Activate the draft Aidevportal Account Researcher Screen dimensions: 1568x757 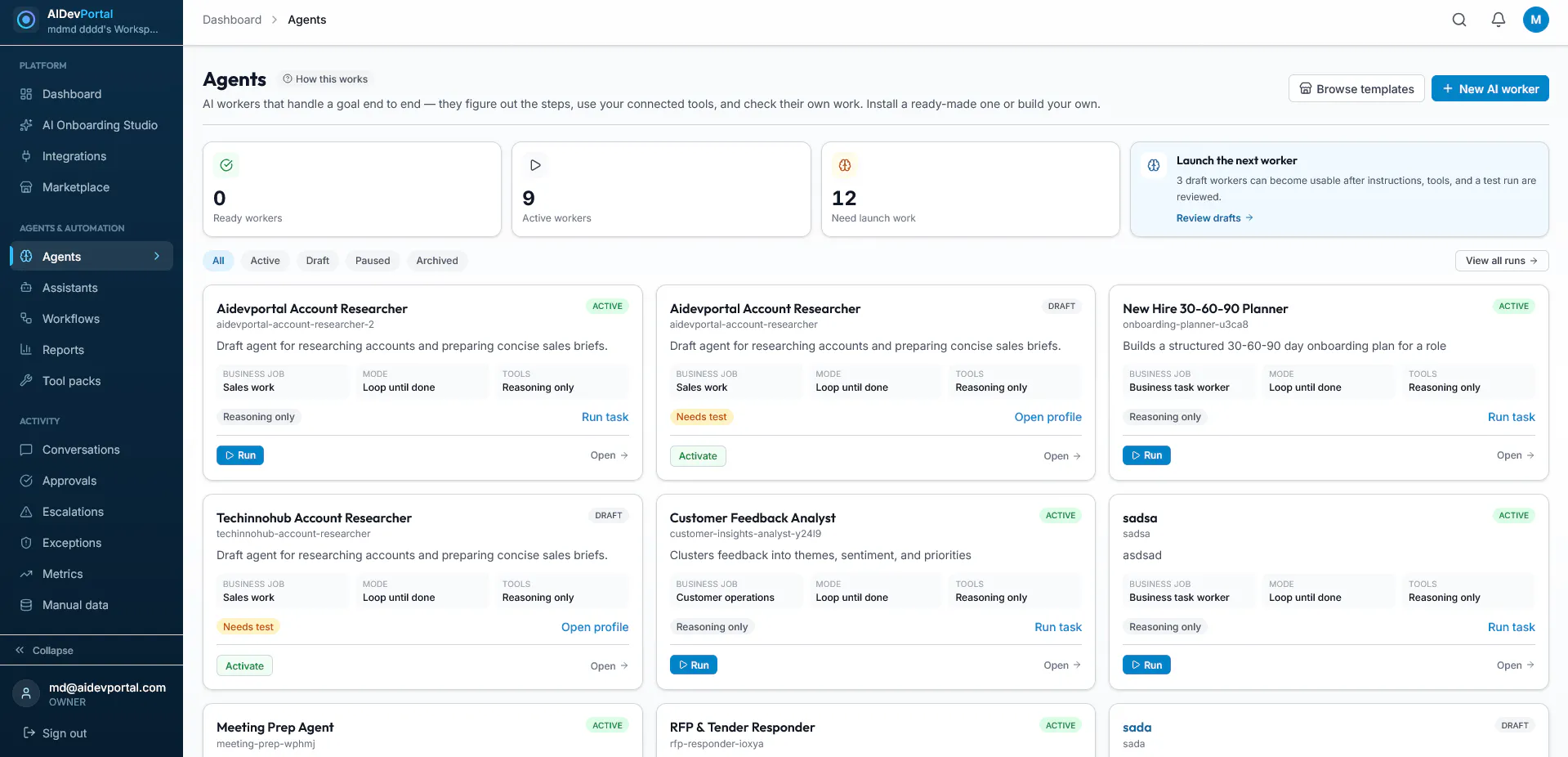[698, 456]
